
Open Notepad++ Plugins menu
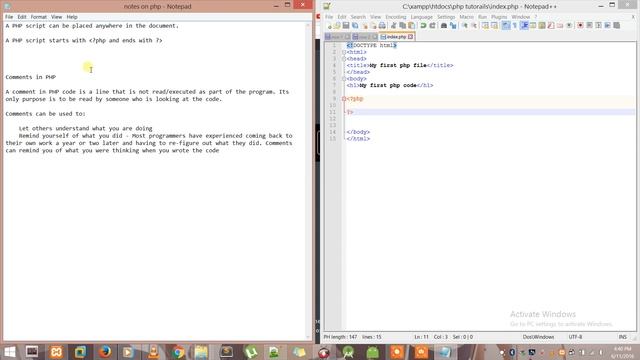click(499, 17)
